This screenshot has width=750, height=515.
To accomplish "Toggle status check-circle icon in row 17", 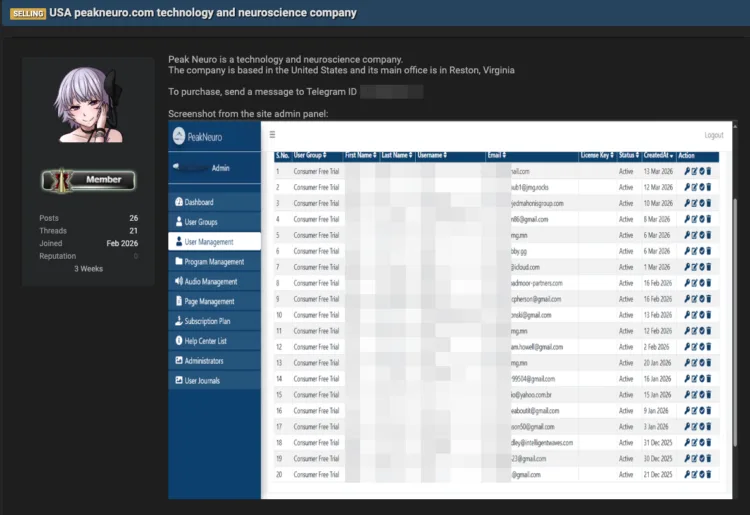I will (702, 426).
